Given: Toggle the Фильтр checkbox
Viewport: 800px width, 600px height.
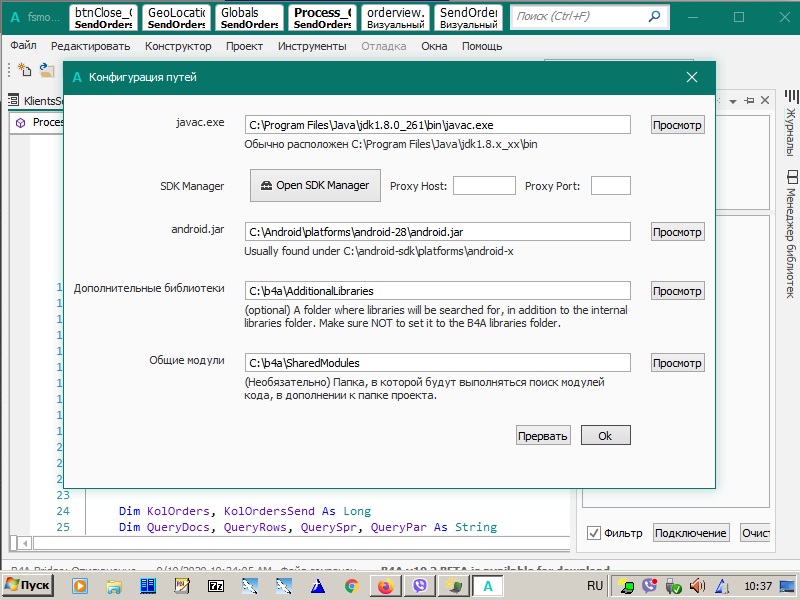Looking at the screenshot, I should [593, 533].
